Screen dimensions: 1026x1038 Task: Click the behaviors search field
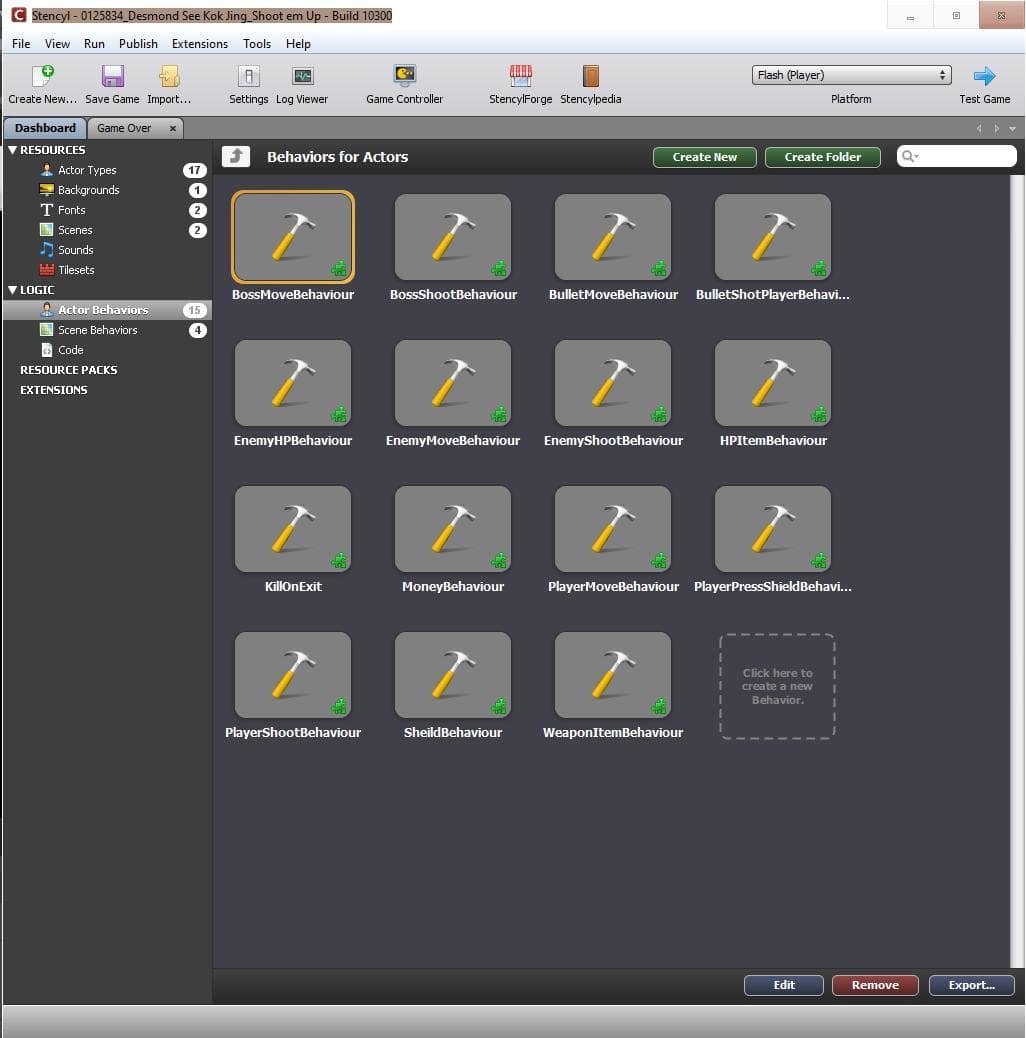[956, 156]
